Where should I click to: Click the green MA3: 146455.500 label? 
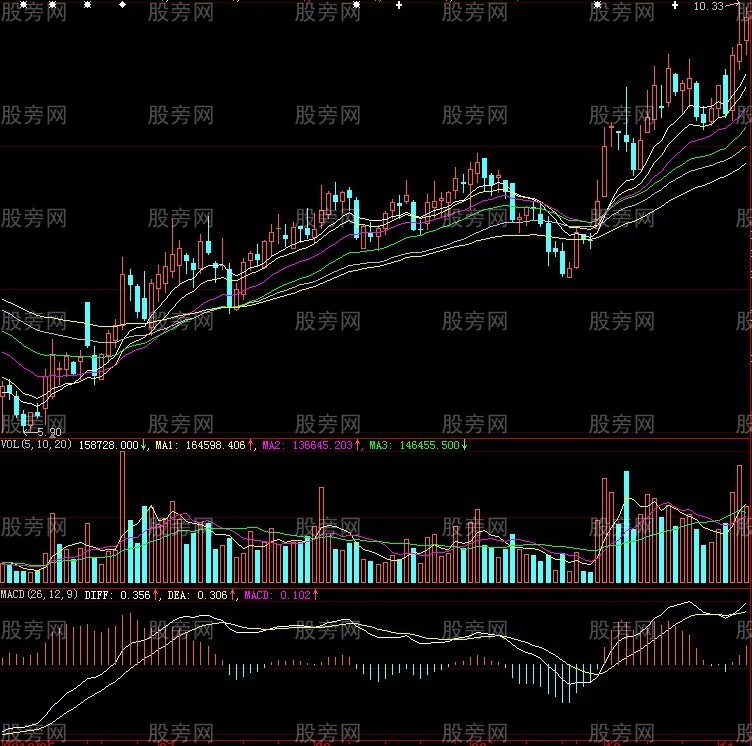(x=415, y=445)
